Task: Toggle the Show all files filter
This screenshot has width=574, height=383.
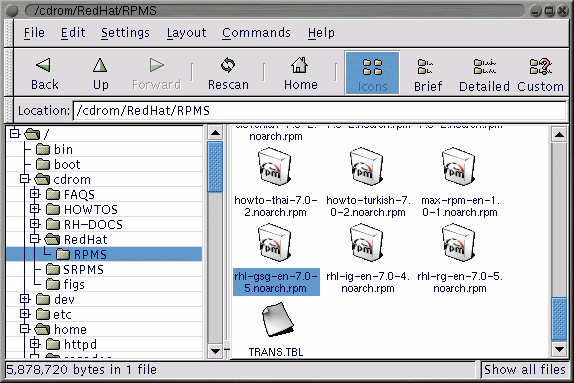Action: 525,369
